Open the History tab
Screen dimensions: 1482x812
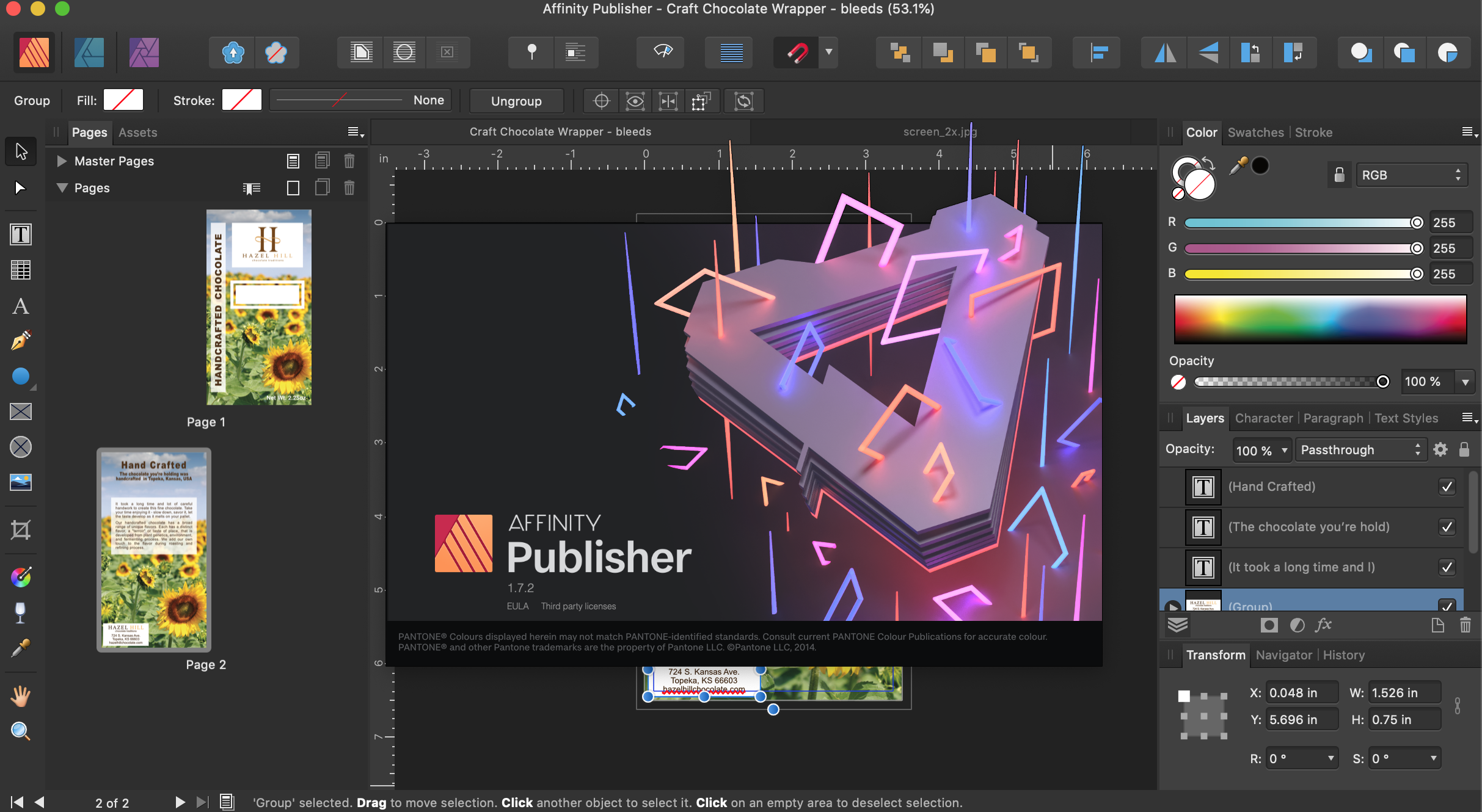point(1343,655)
